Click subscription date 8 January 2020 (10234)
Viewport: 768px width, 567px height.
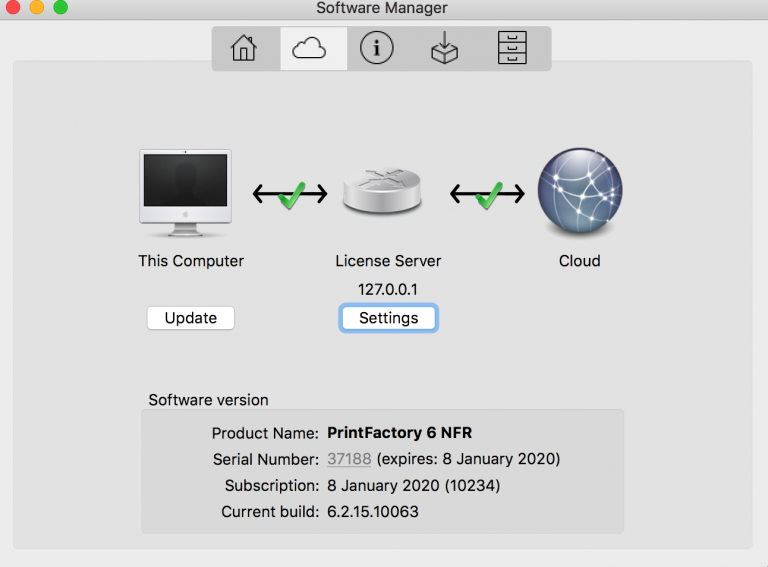point(413,486)
